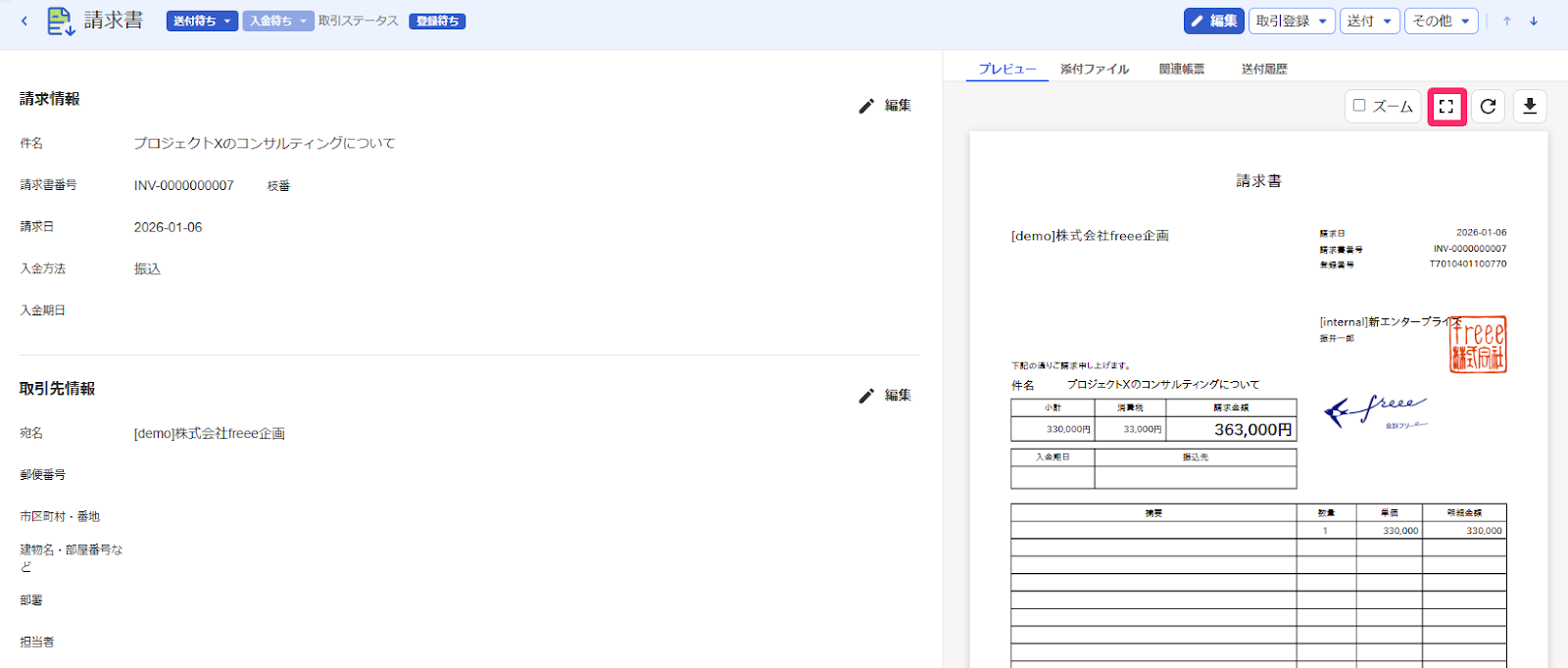Click the blue 編集 button in header
1568x668 pixels.
(1213, 21)
